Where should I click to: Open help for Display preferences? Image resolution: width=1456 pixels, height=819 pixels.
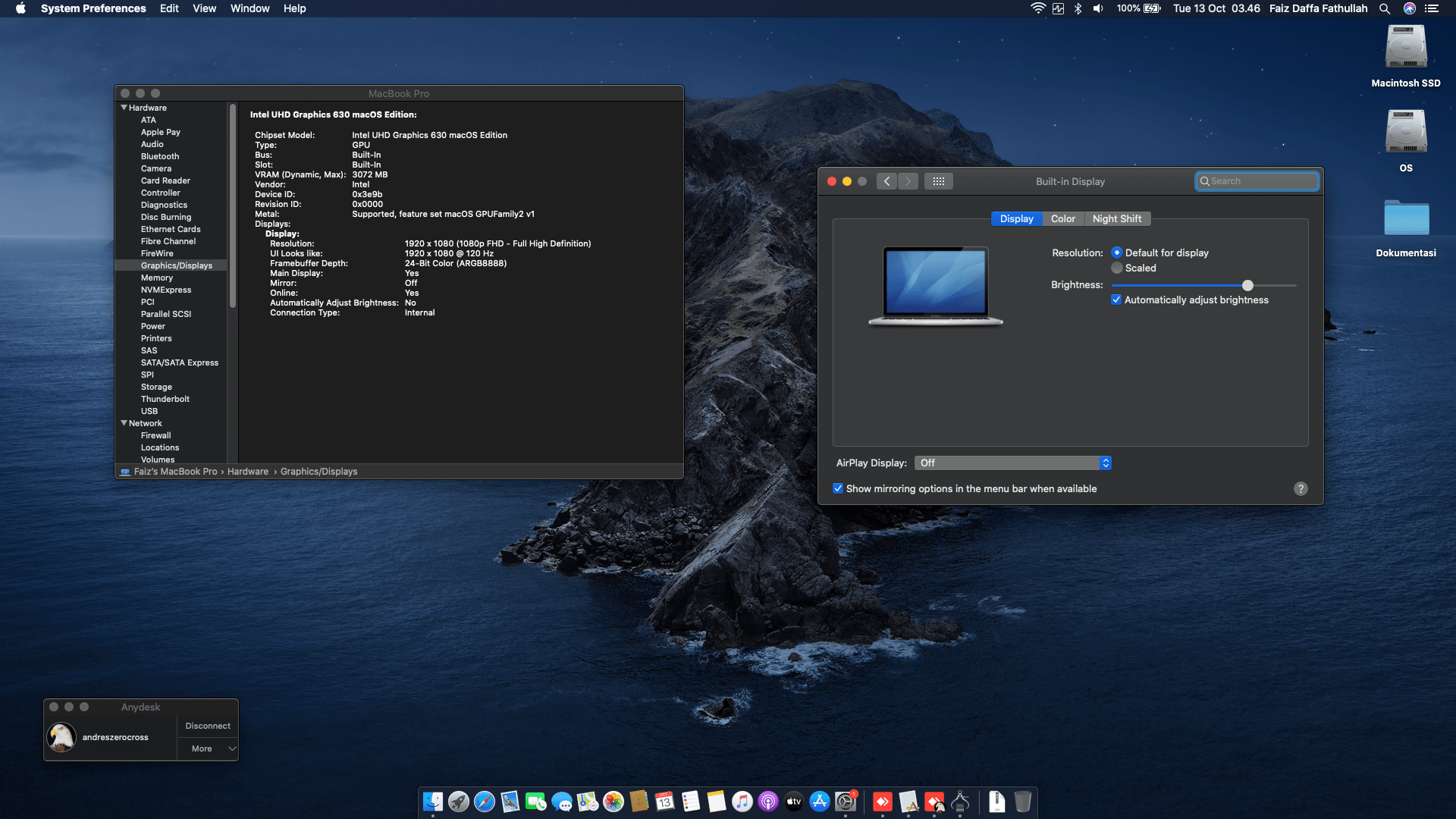1301,488
